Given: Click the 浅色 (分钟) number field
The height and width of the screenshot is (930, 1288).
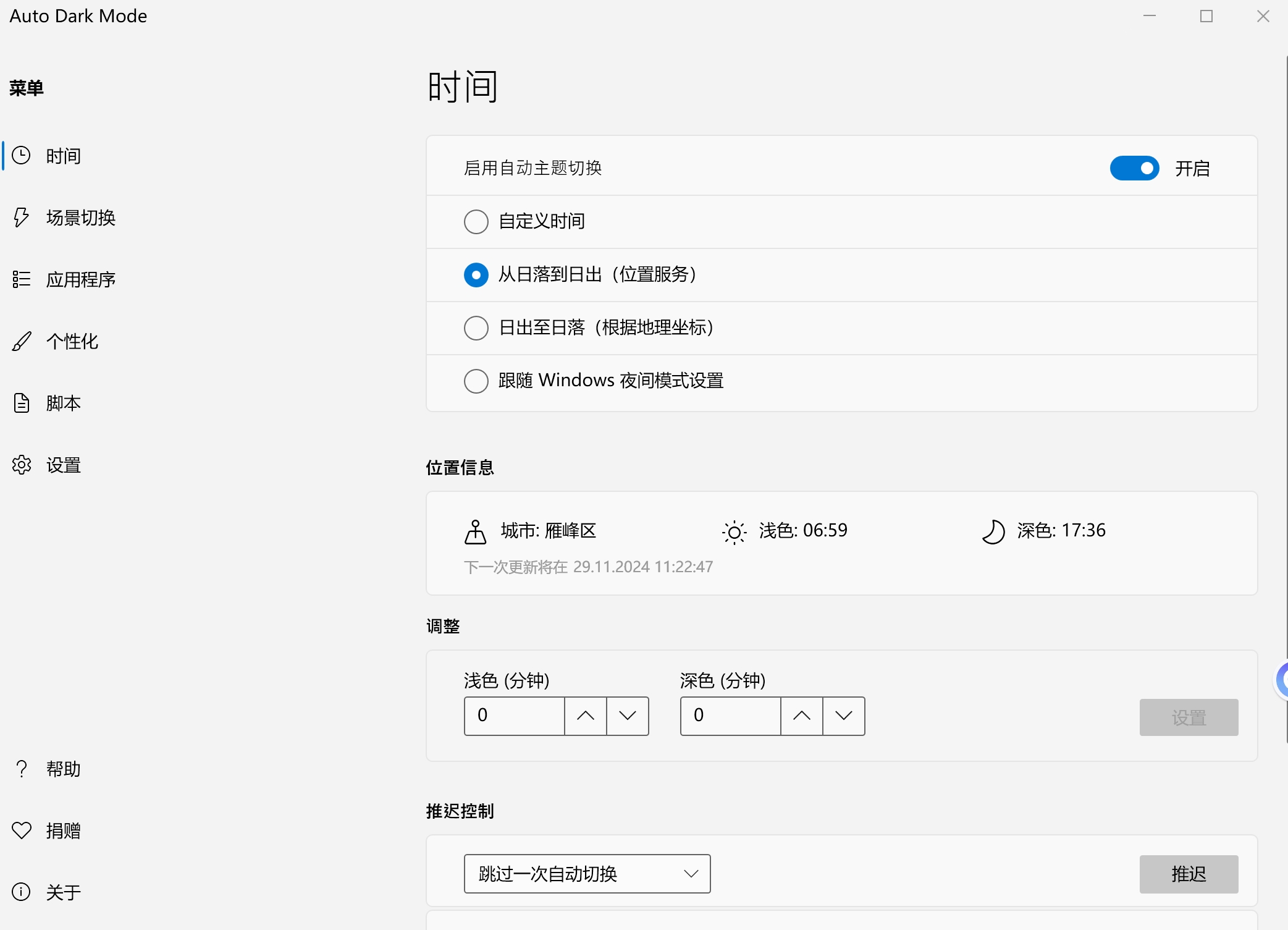Looking at the screenshot, I should (515, 716).
